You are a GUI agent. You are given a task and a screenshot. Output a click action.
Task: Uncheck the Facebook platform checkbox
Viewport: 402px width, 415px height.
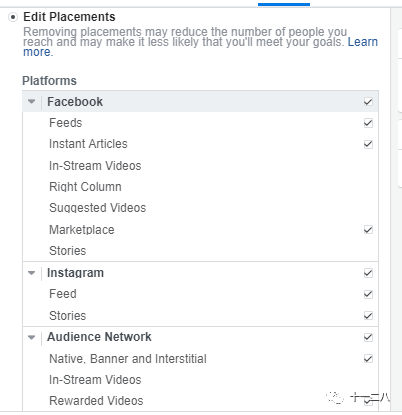coord(368,102)
